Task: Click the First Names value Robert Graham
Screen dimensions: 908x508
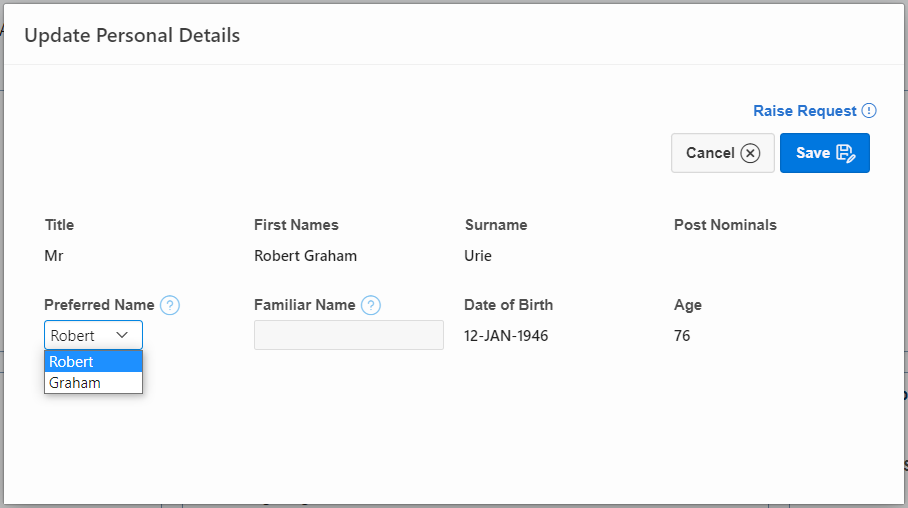Action: tap(305, 256)
